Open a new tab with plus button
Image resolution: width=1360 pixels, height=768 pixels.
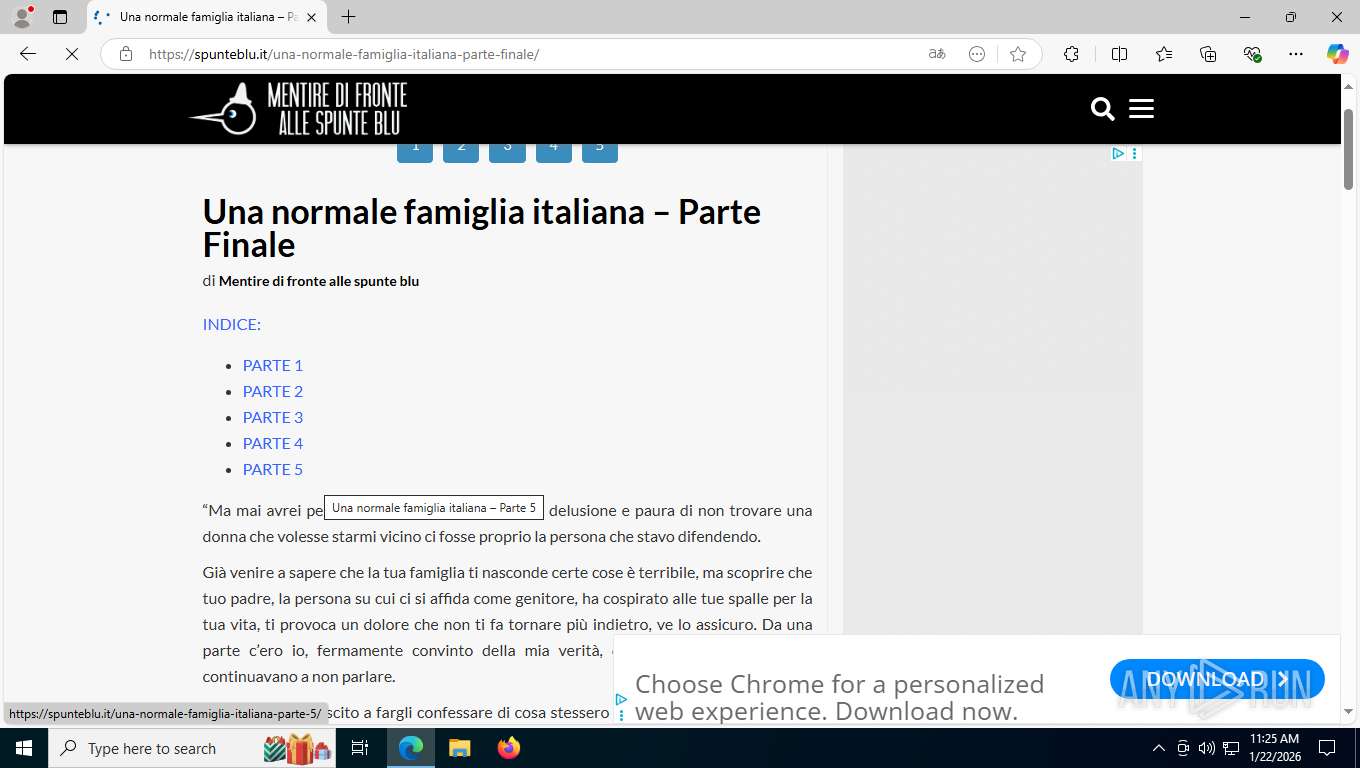point(348,17)
